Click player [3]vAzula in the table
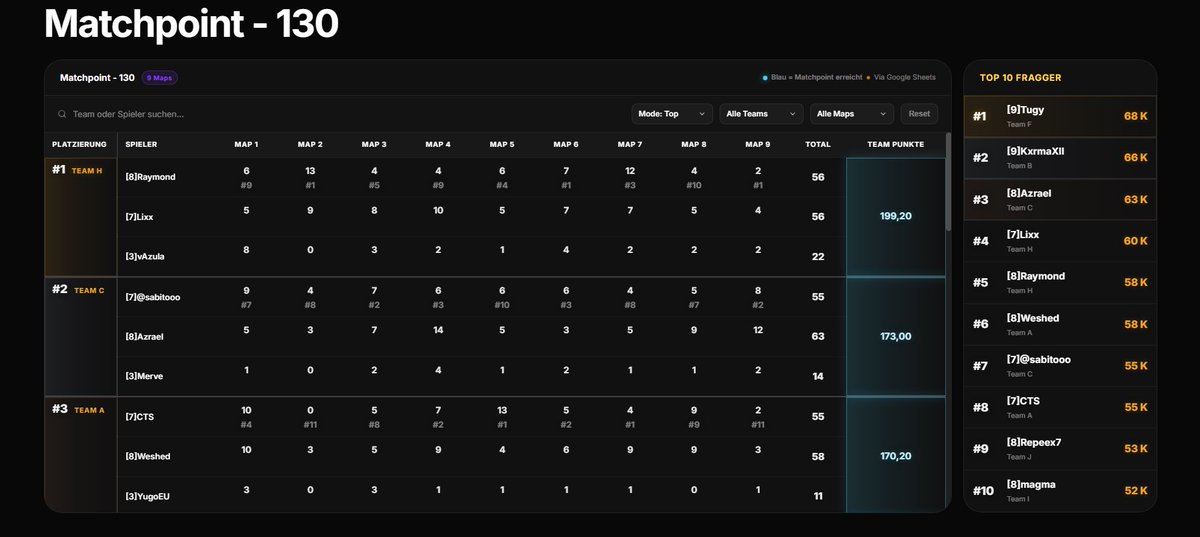 pos(145,256)
